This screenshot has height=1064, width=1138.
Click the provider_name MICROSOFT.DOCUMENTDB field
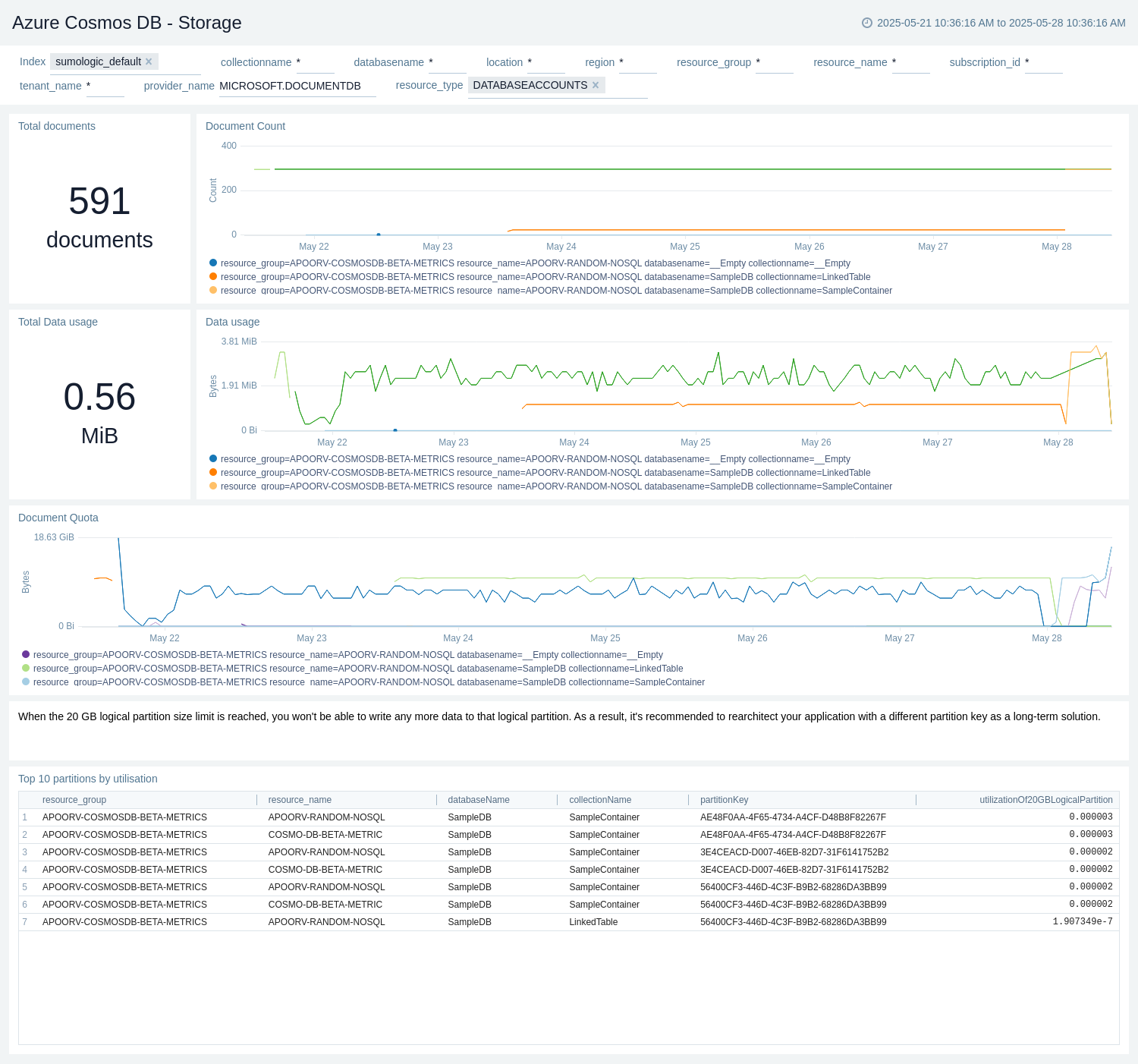tap(297, 87)
